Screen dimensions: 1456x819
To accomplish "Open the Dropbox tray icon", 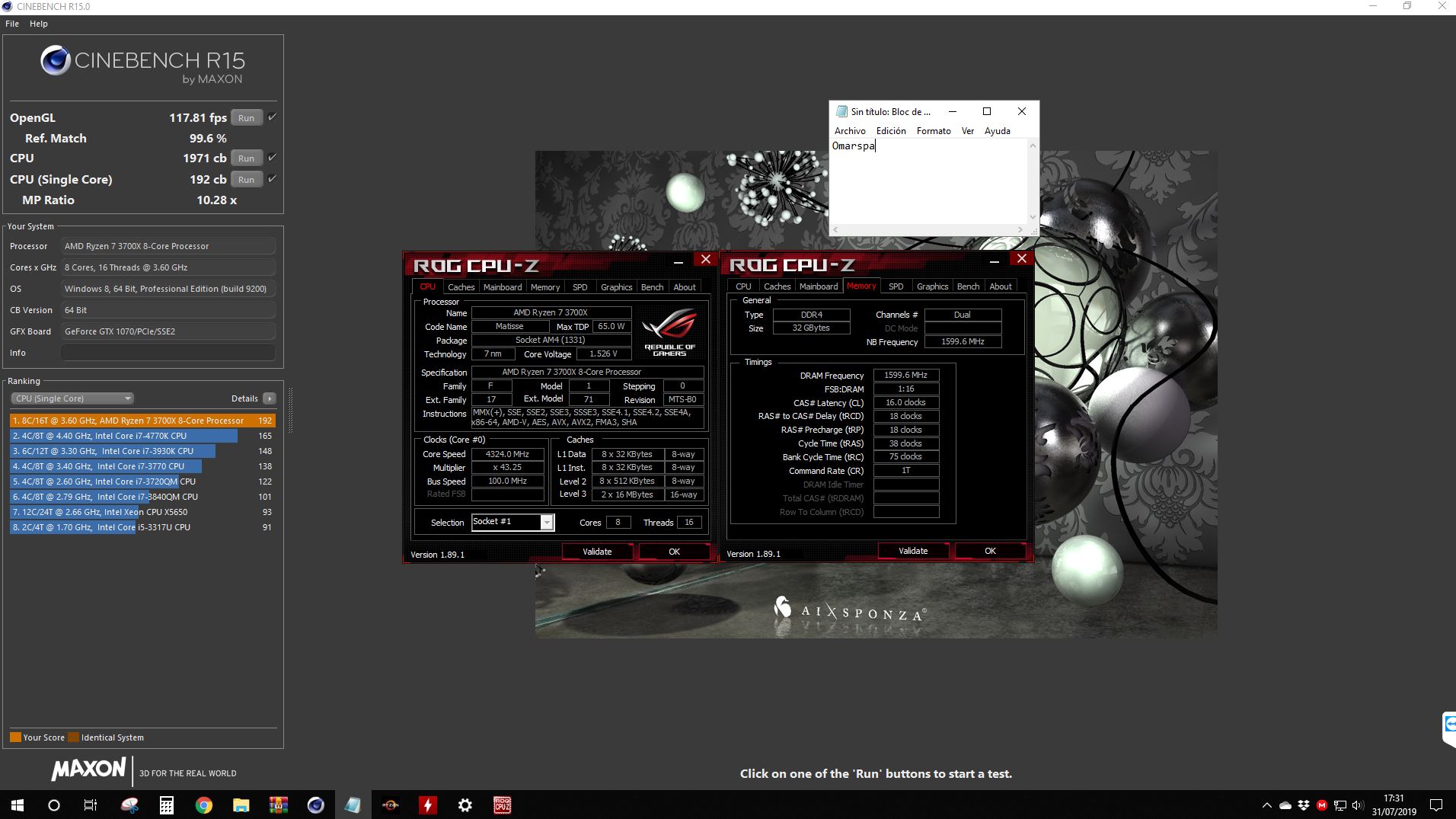I will coord(1304,805).
